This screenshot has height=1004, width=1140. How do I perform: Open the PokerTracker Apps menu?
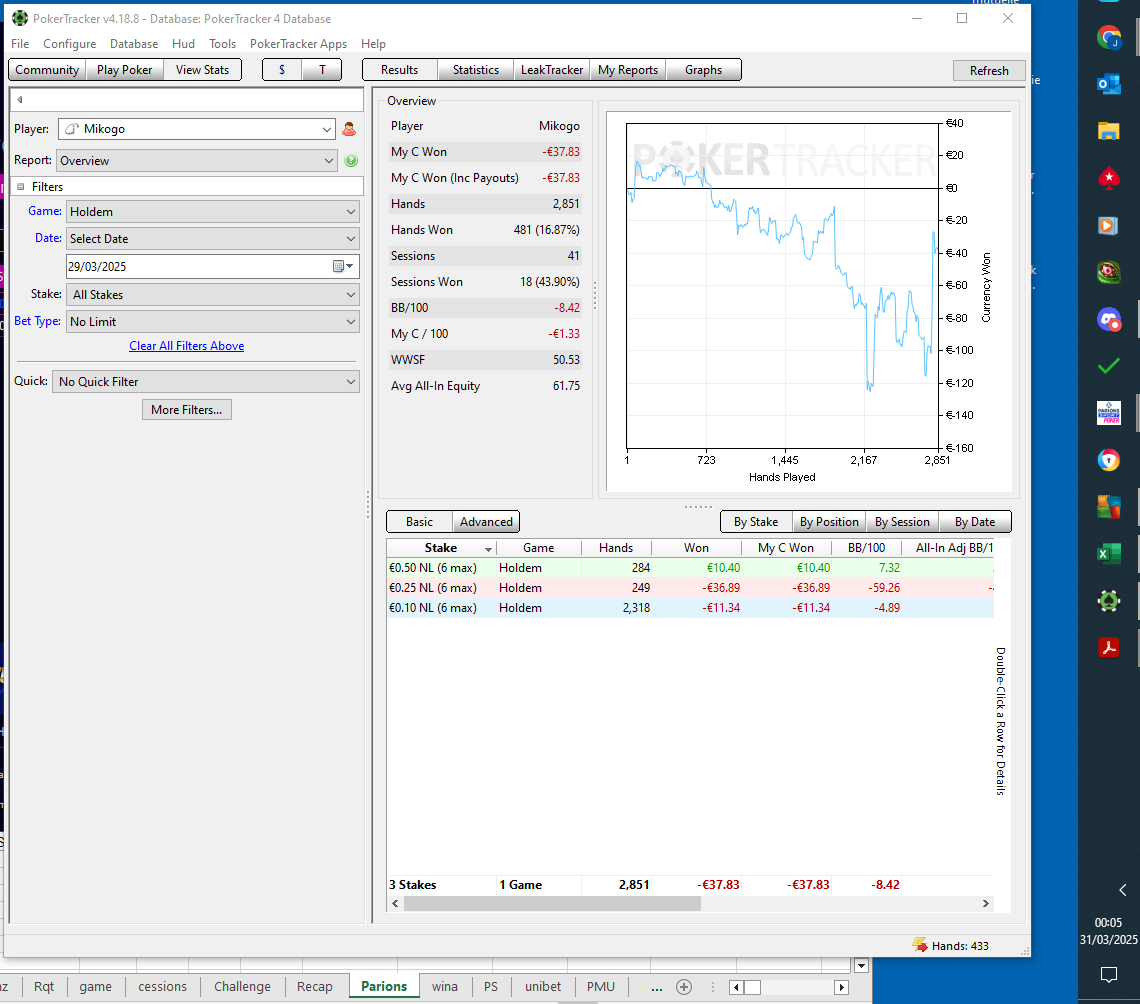coord(298,44)
